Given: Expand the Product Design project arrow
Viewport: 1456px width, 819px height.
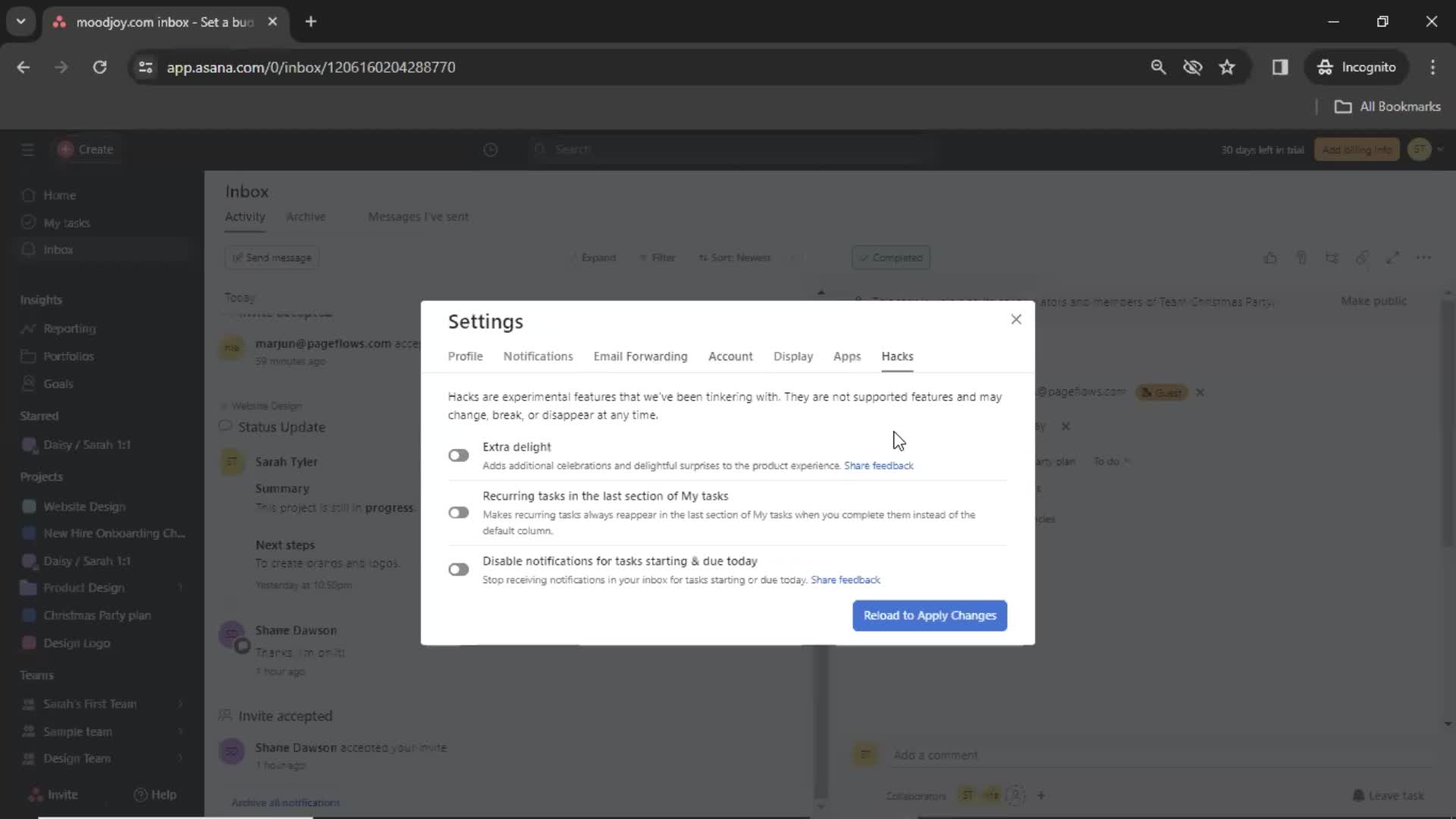Looking at the screenshot, I should (180, 588).
